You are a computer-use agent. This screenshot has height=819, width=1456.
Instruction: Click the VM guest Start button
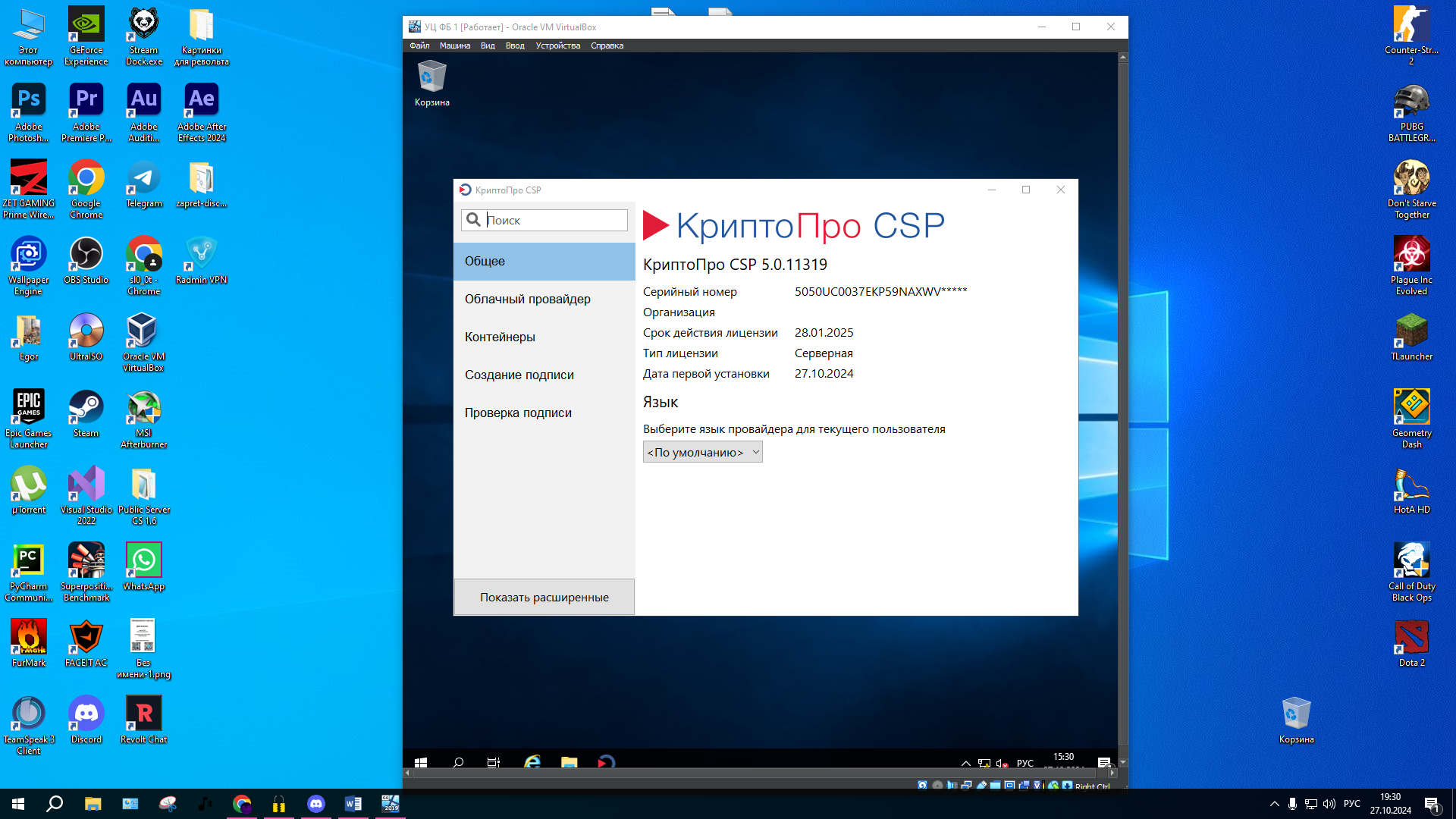pos(421,762)
